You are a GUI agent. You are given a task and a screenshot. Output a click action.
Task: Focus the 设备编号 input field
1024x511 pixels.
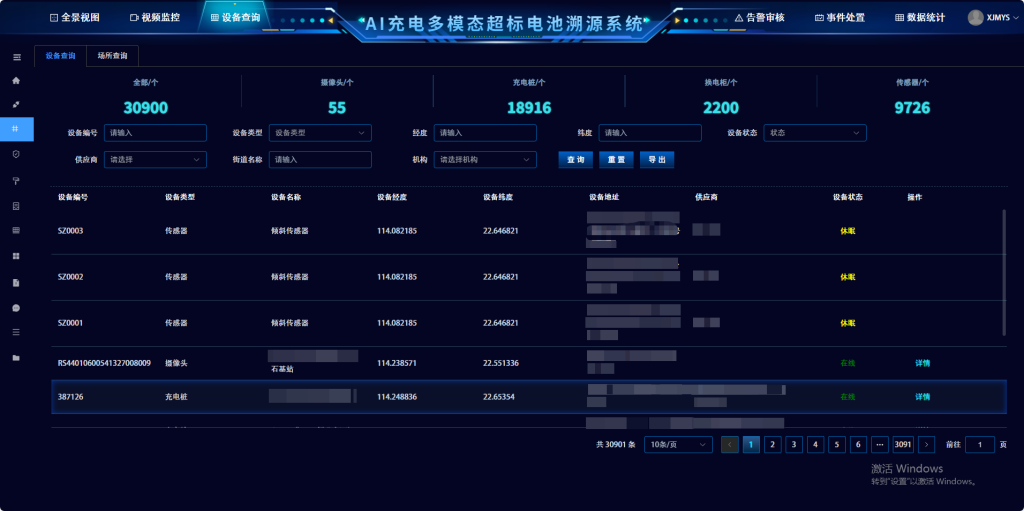click(155, 132)
